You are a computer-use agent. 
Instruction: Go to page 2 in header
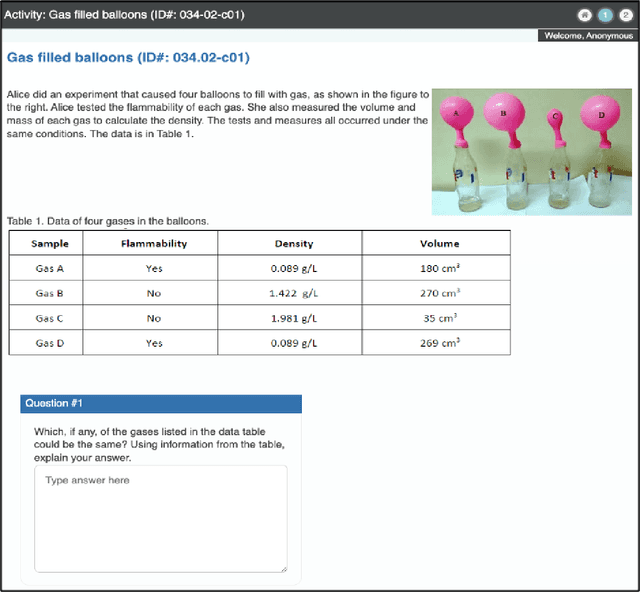pos(626,15)
